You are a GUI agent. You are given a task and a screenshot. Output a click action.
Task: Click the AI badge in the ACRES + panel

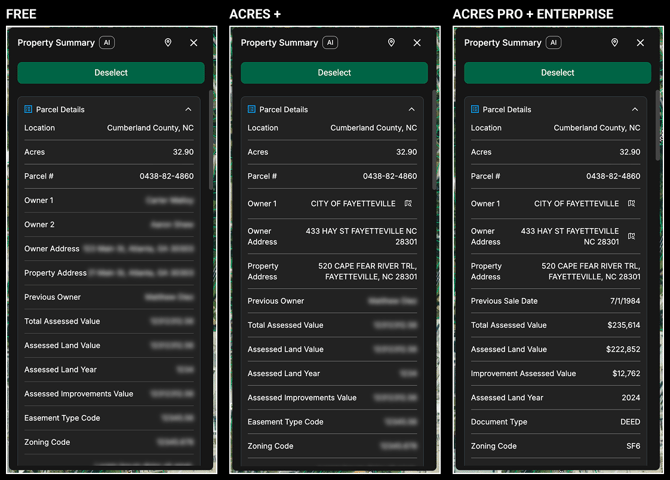pos(330,43)
